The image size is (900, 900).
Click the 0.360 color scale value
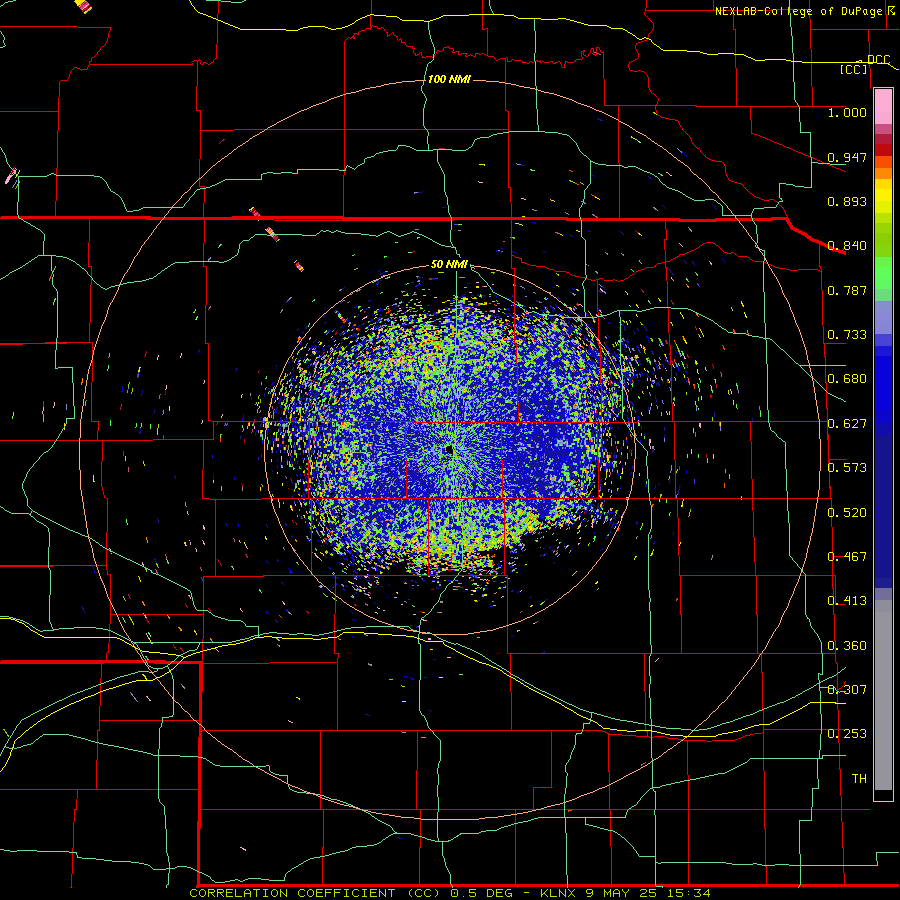(847, 646)
